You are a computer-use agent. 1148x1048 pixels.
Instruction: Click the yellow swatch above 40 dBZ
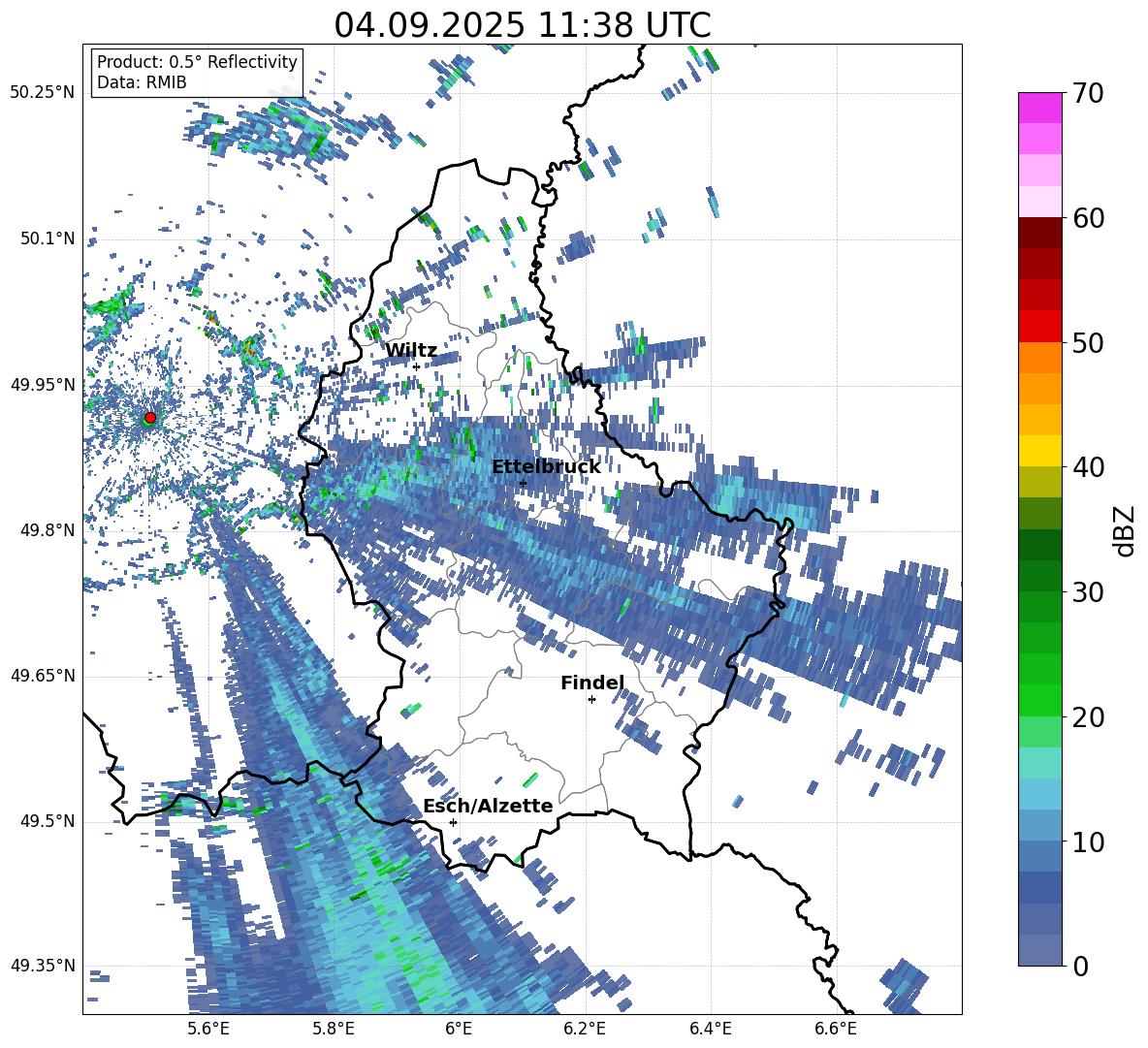pos(1039,451)
